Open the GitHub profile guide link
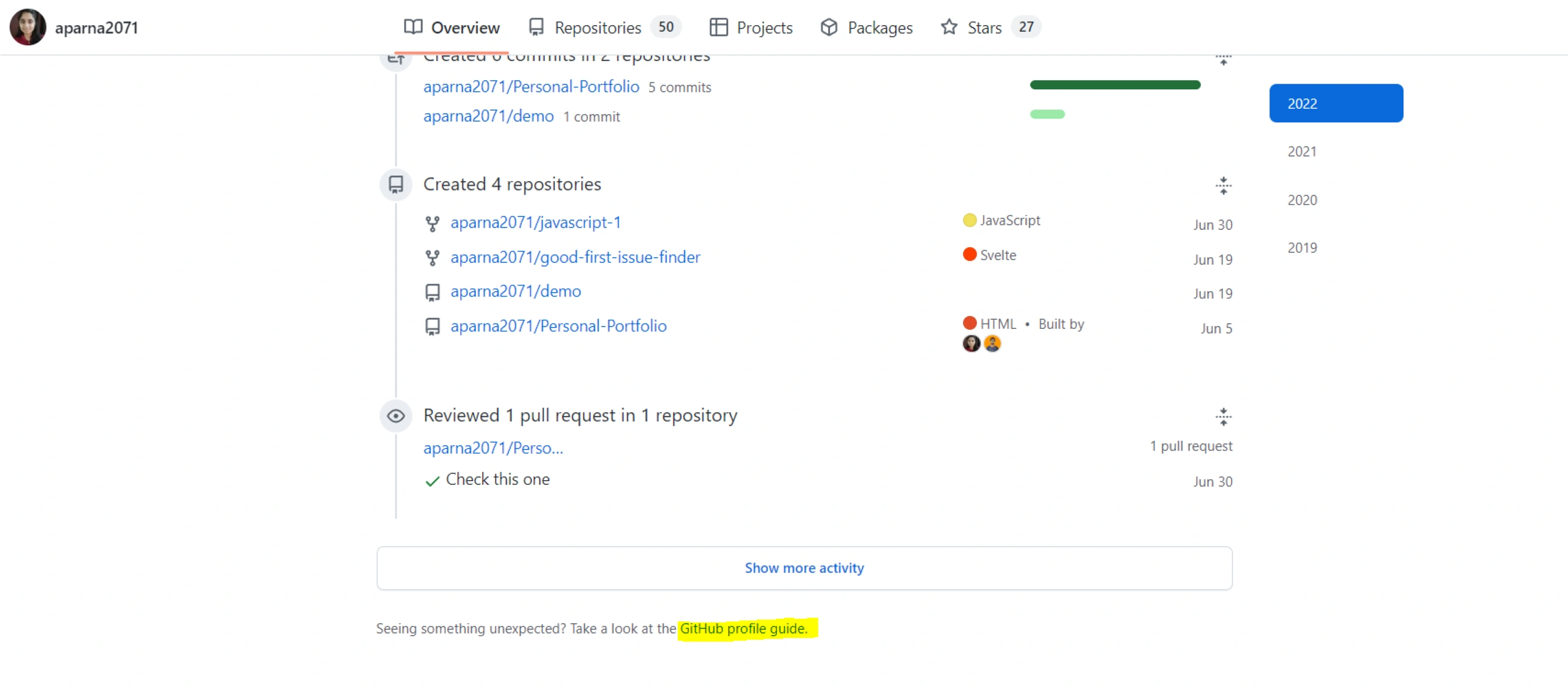 pyautogui.click(x=743, y=629)
